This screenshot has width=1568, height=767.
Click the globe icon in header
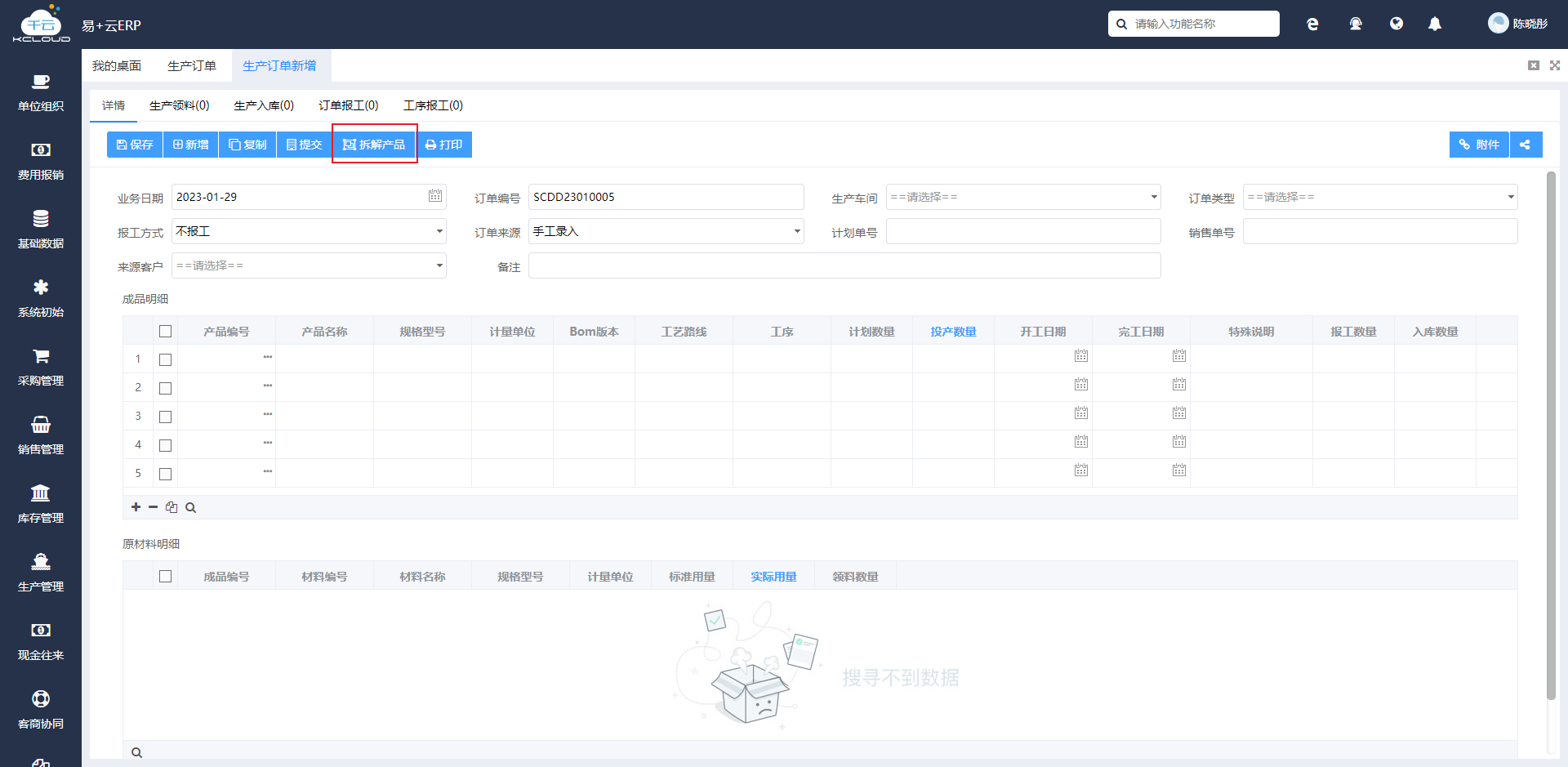click(x=1396, y=25)
